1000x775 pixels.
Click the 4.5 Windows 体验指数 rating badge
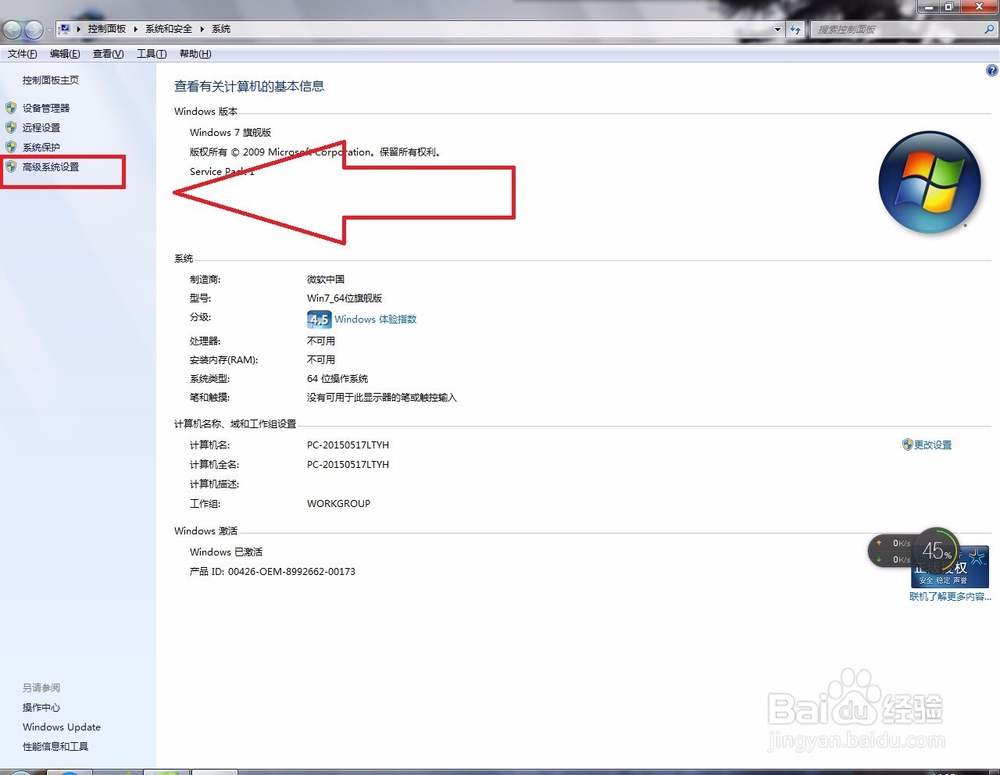[x=318, y=319]
